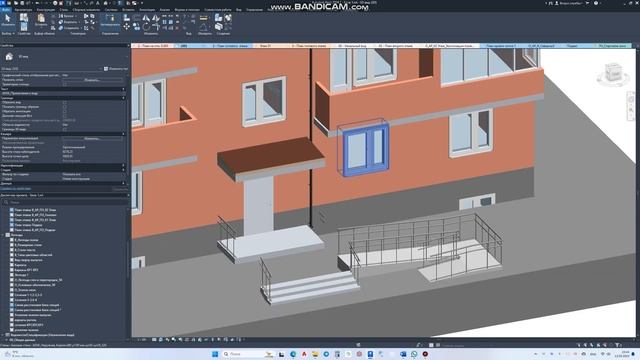The image size is (640, 360).
Task: Open the Phase dropdown value
Action: coord(94,179)
